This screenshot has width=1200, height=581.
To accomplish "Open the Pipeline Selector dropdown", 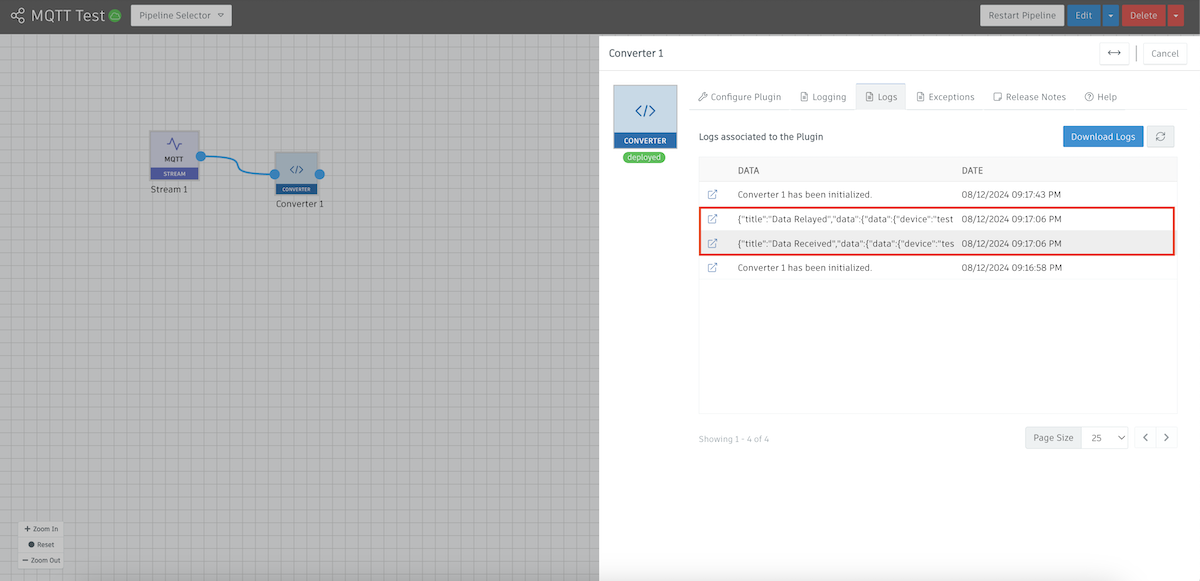I will [x=181, y=16].
